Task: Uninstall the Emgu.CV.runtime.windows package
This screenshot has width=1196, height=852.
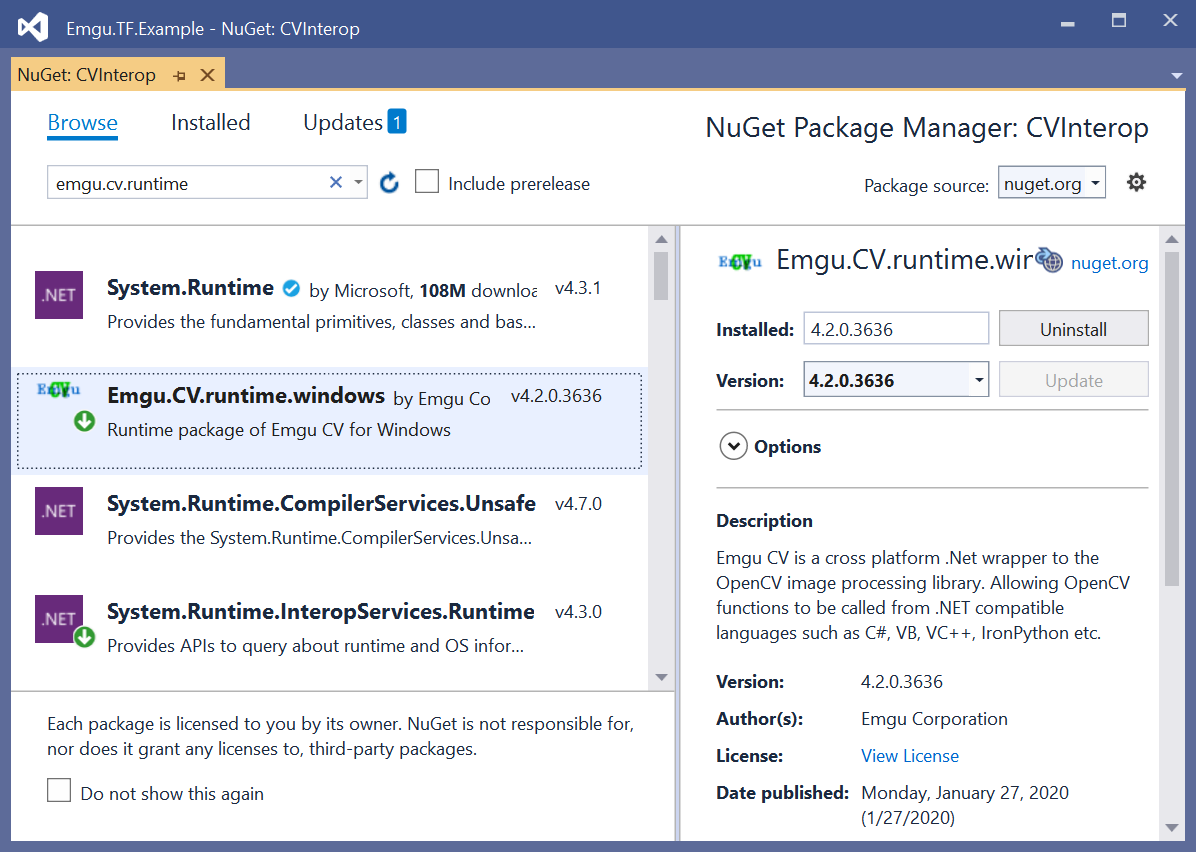Action: coord(1073,329)
